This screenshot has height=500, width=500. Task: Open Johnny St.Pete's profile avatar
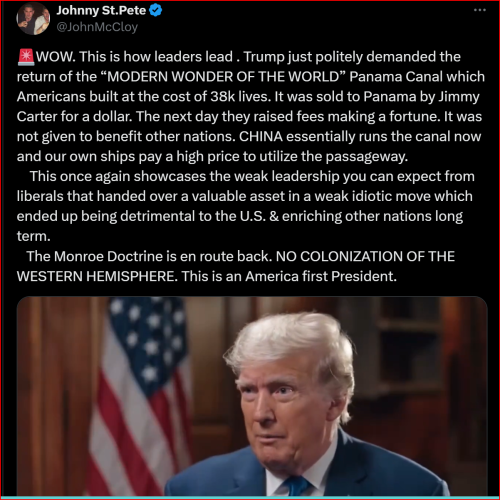(x=33, y=19)
